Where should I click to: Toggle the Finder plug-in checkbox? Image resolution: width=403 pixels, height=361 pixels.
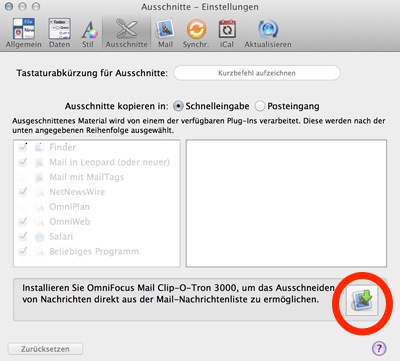pos(23,147)
